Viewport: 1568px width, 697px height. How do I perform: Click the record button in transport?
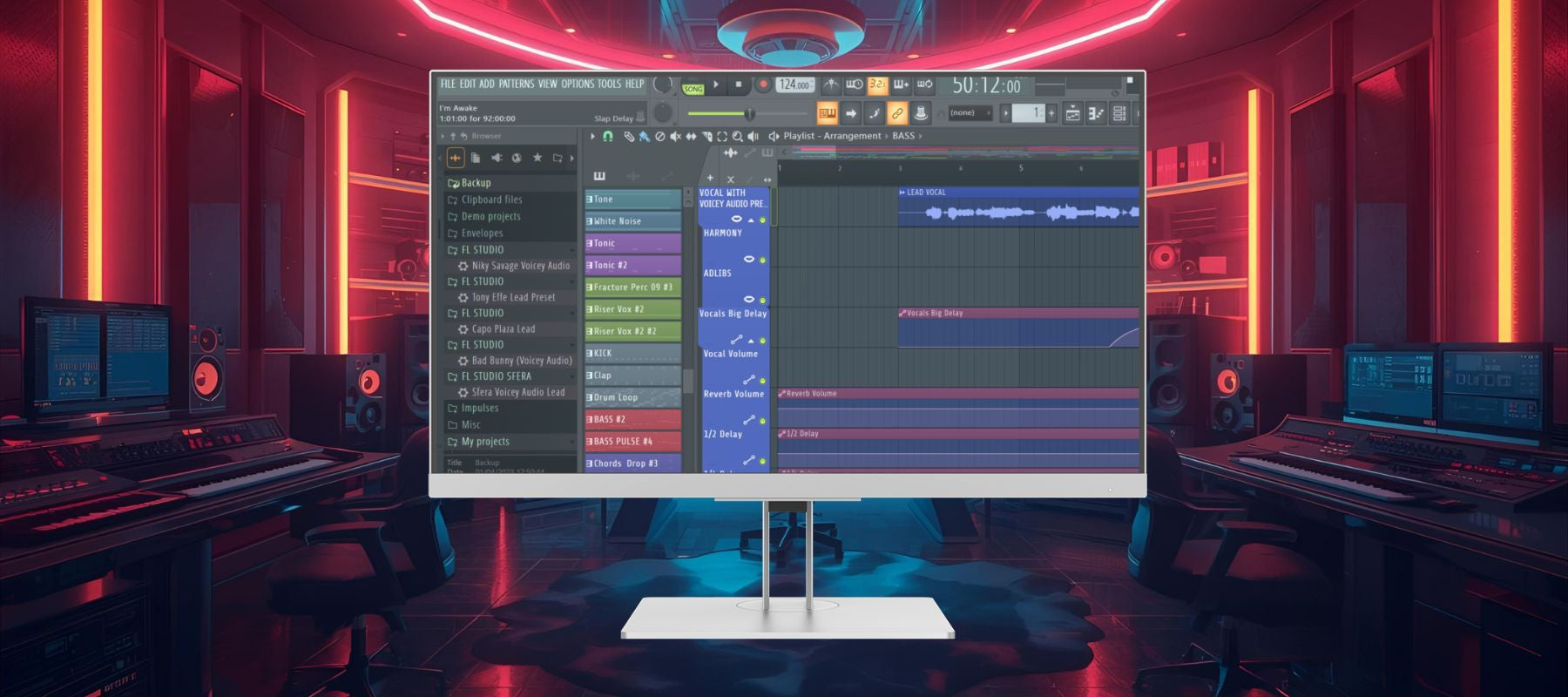(763, 85)
